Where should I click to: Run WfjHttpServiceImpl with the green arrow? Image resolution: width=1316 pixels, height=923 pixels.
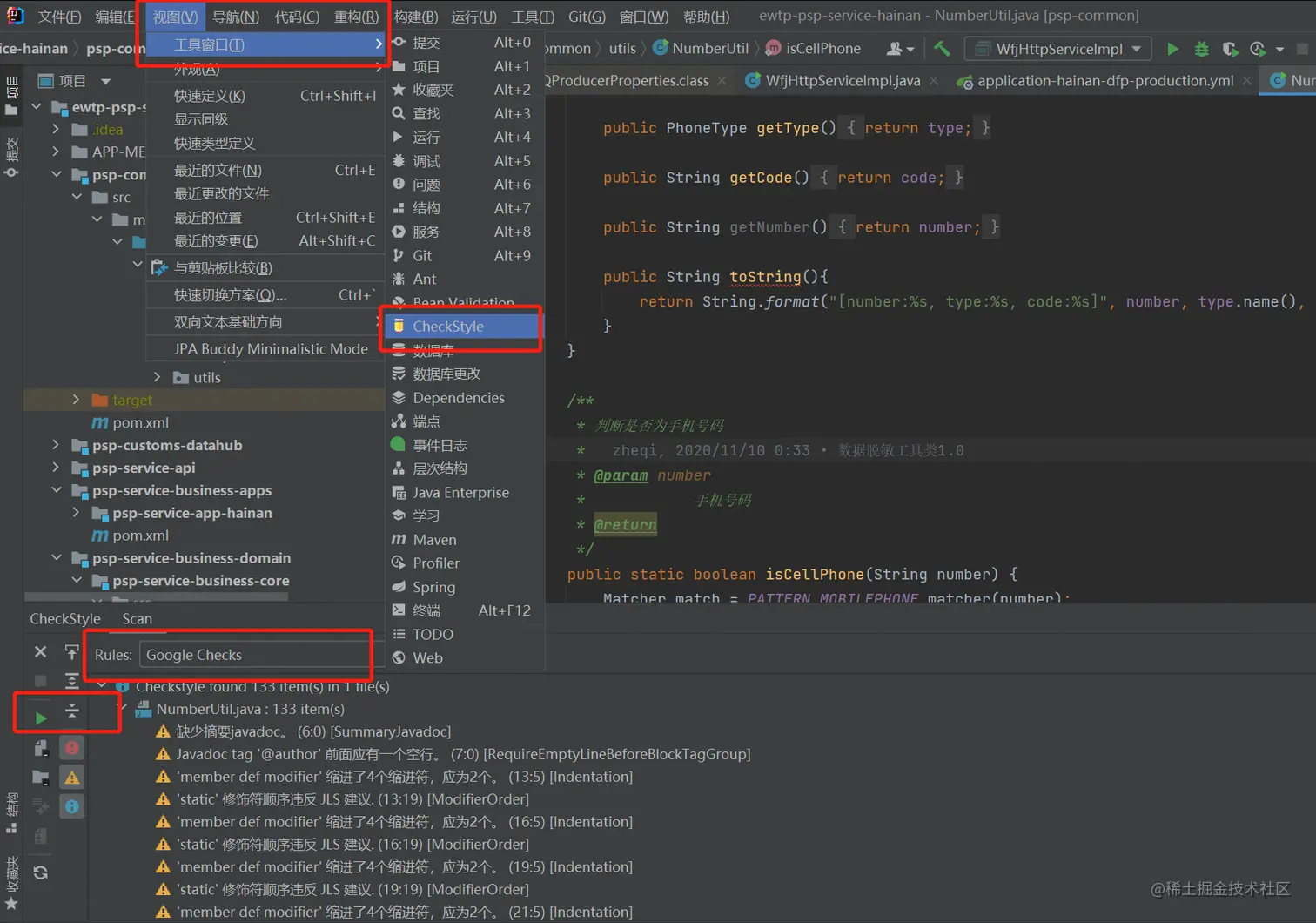(1172, 49)
